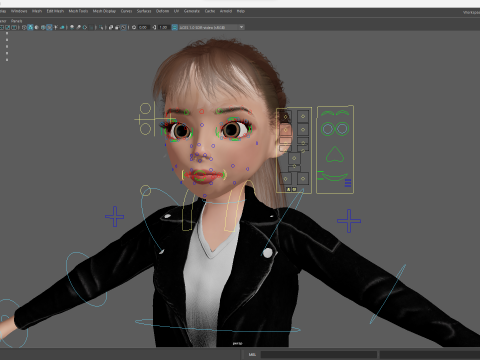This screenshot has height=360, width=480.
Task: Open the ACES sRGB view transform dropdown
Action: click(212, 27)
